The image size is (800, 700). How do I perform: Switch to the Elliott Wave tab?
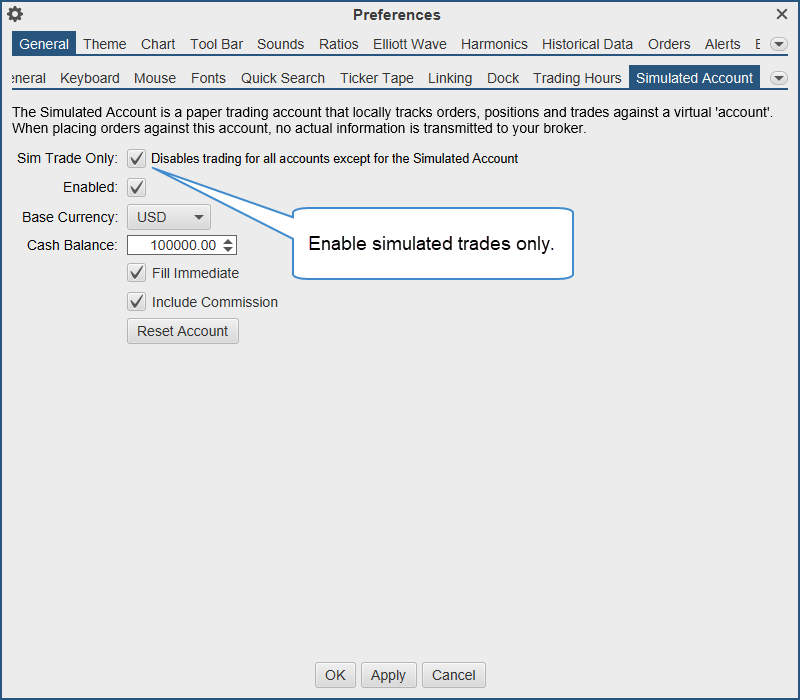click(x=409, y=44)
